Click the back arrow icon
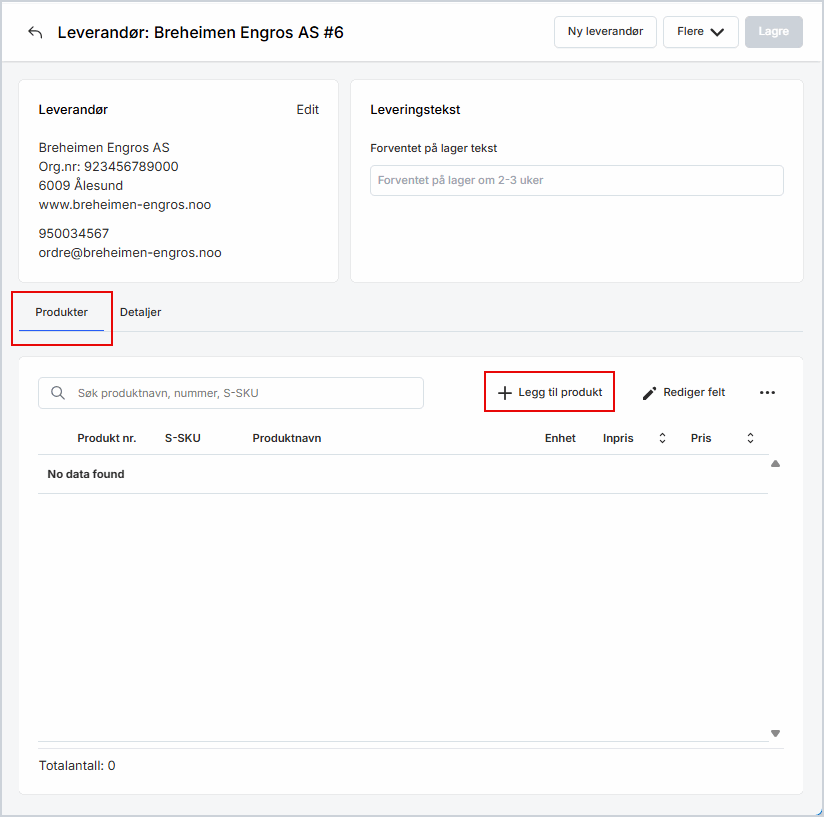The image size is (824, 817). tap(35, 32)
